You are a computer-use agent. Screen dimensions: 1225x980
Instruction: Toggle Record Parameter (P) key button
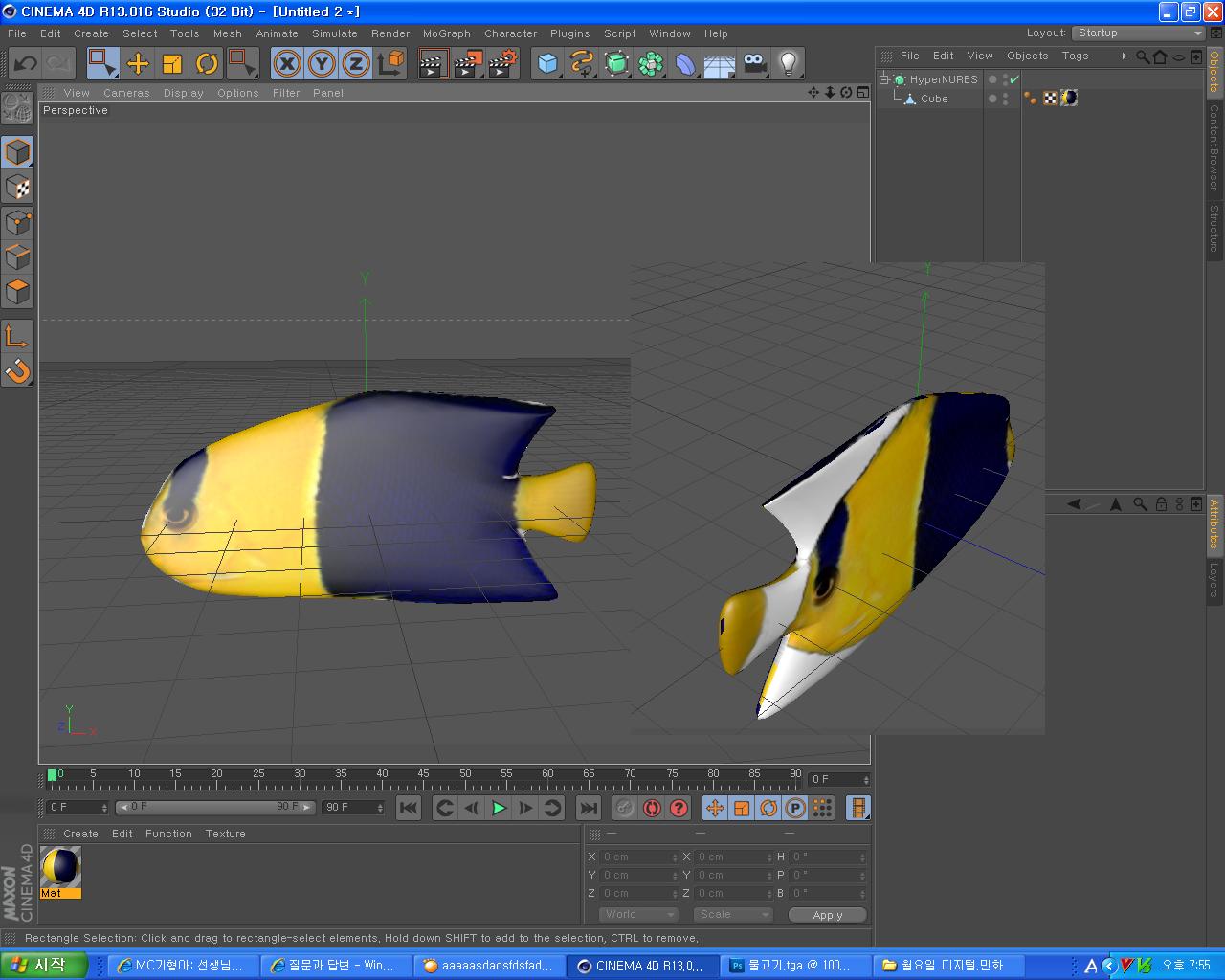click(x=795, y=809)
